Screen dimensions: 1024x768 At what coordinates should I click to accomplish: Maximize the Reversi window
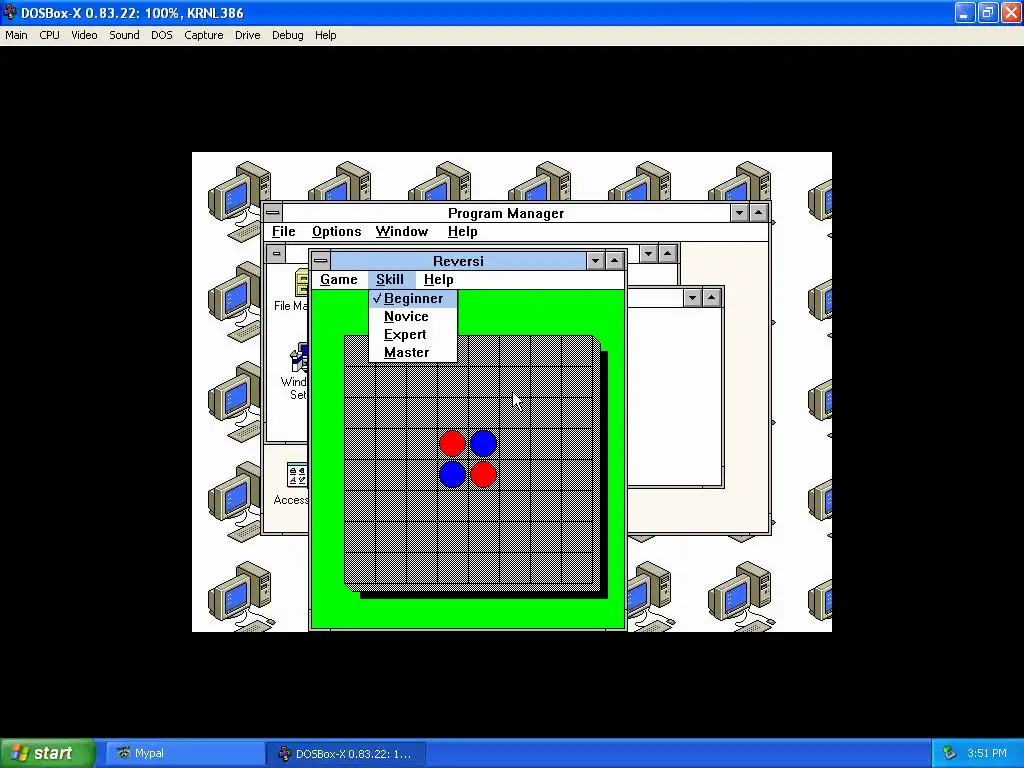click(615, 261)
